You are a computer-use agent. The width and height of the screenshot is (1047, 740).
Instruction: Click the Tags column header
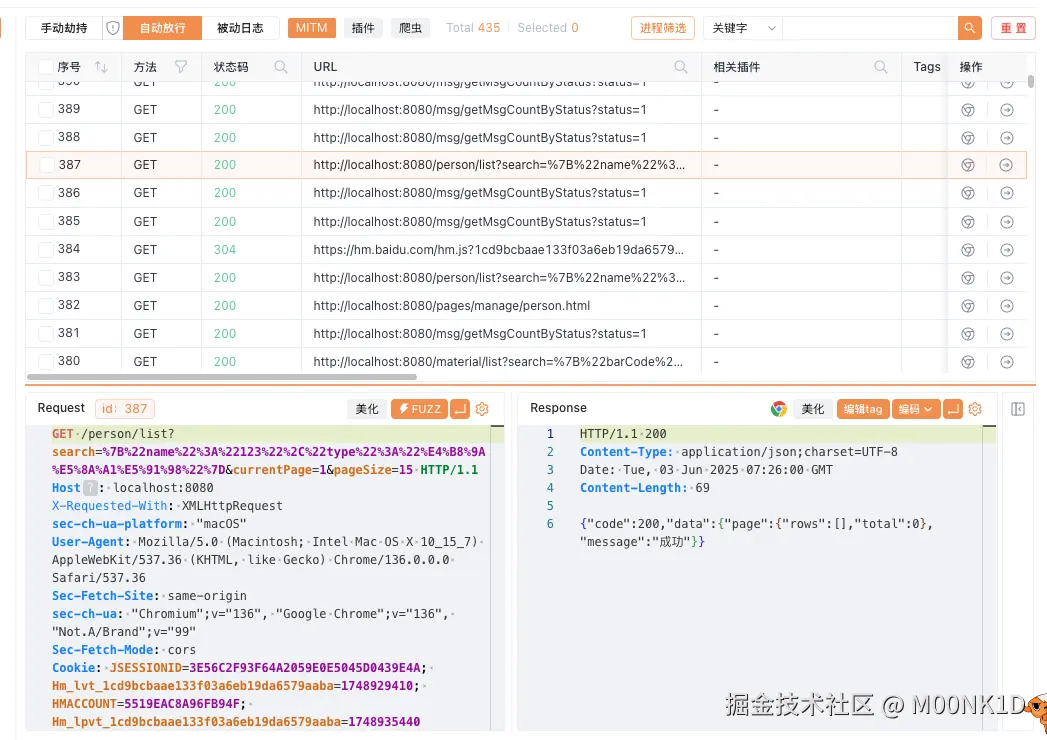point(926,67)
